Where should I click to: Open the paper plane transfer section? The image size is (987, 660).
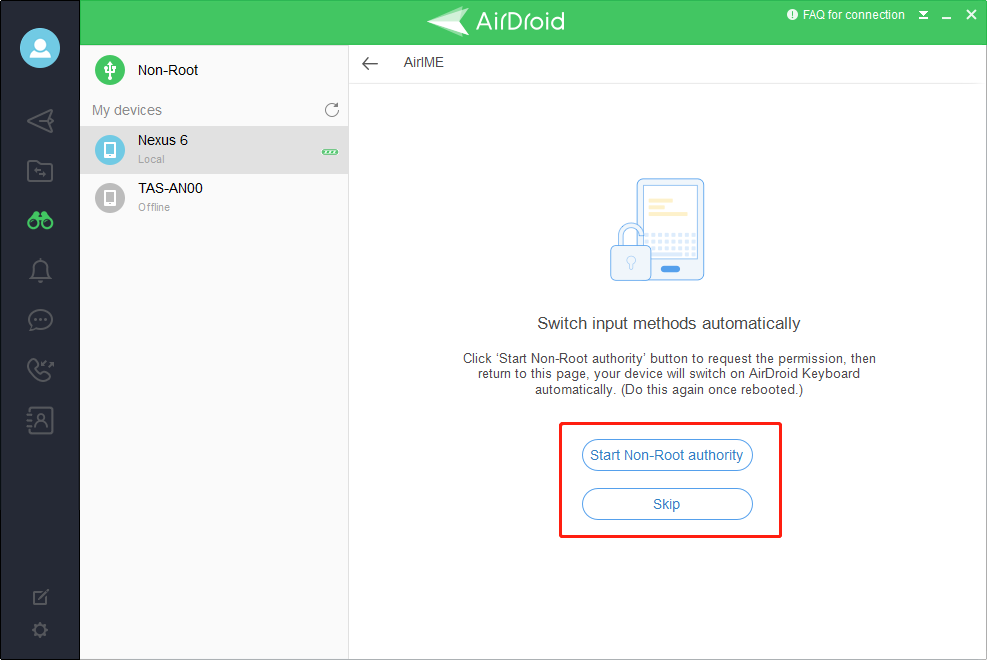tap(40, 121)
